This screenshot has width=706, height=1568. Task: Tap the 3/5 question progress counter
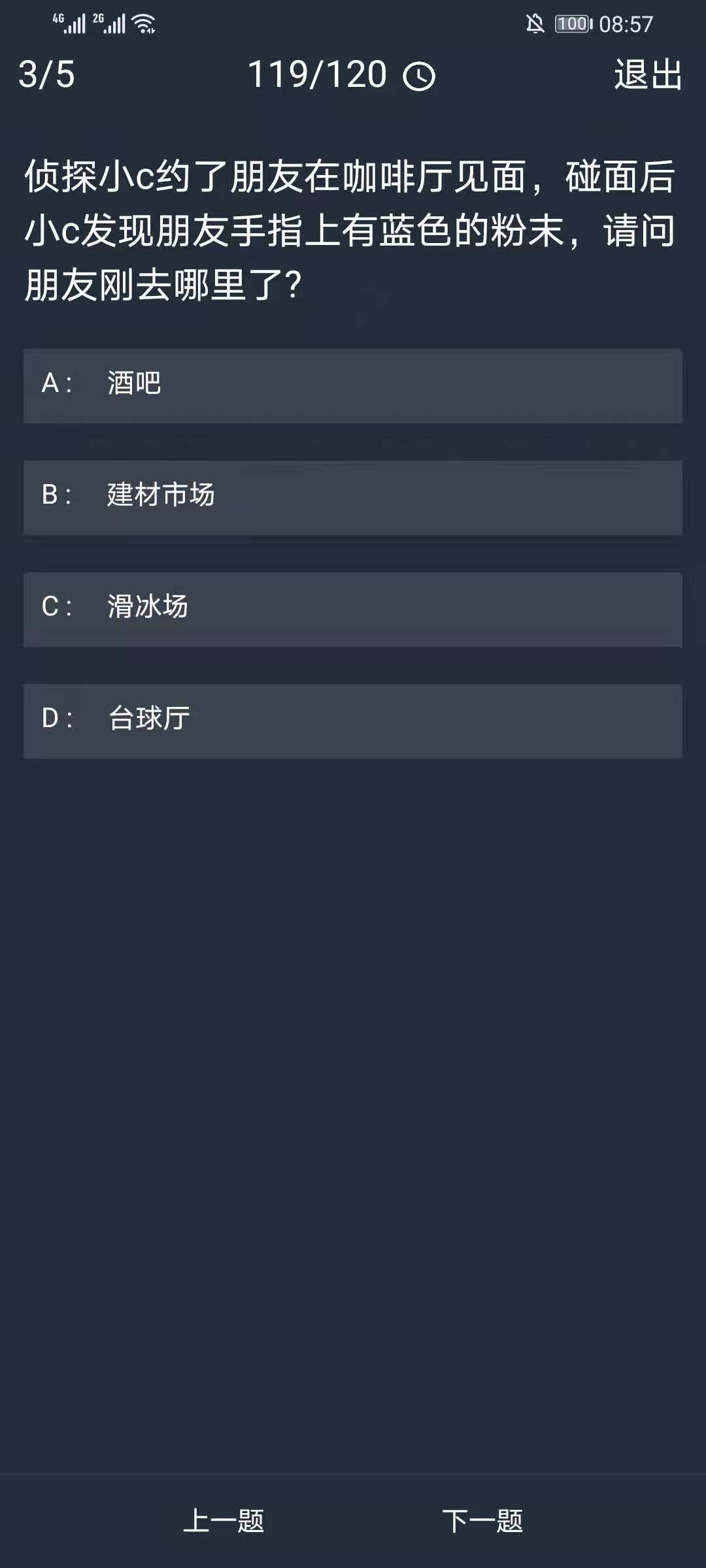tap(46, 74)
